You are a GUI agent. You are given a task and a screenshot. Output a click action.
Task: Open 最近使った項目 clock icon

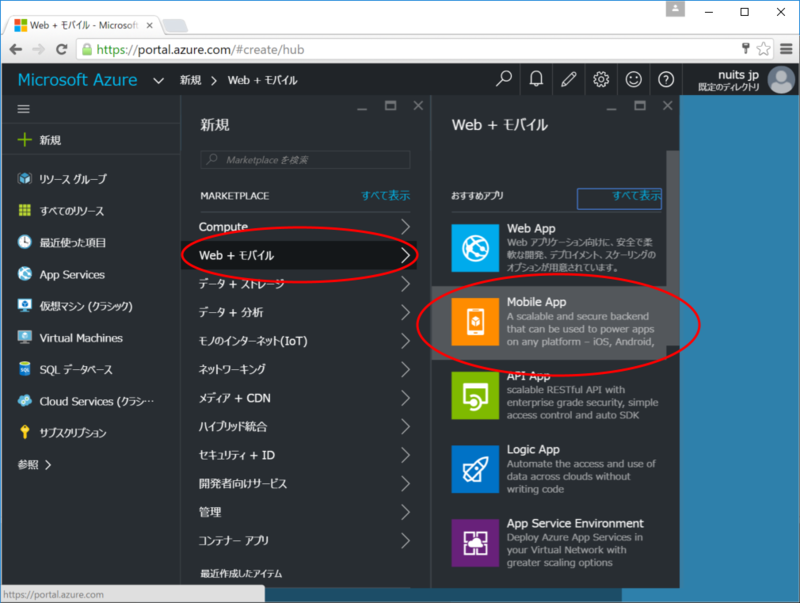(24, 242)
